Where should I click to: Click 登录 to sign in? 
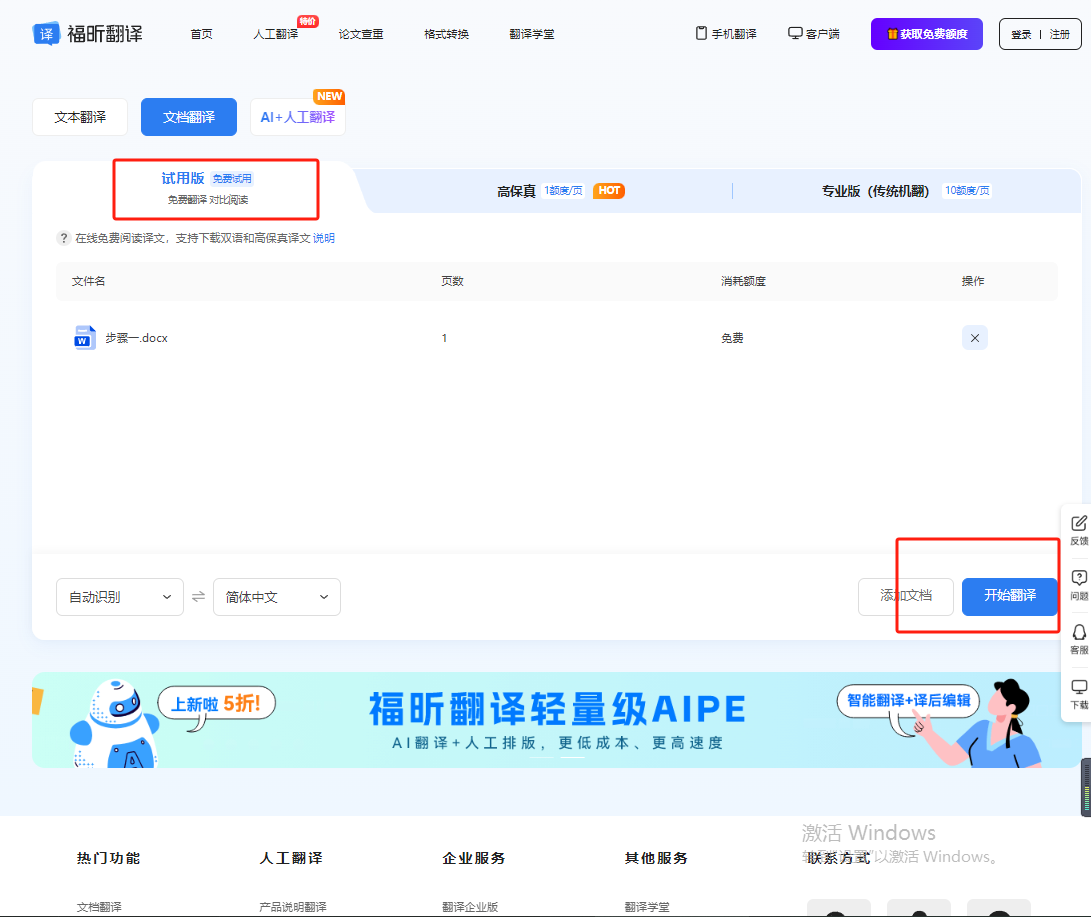point(1021,34)
